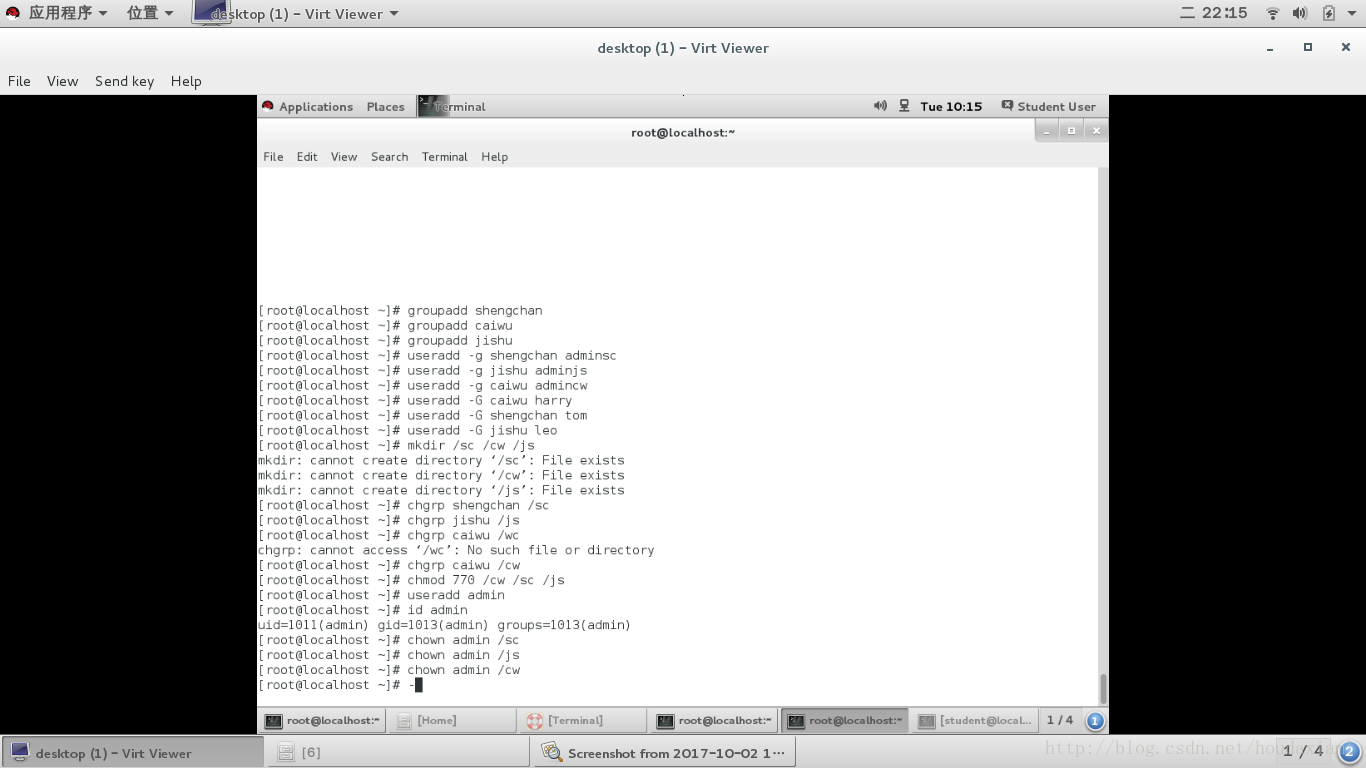Click the lifebuoy icon of [Terminal] taskbar item

click(x=535, y=720)
